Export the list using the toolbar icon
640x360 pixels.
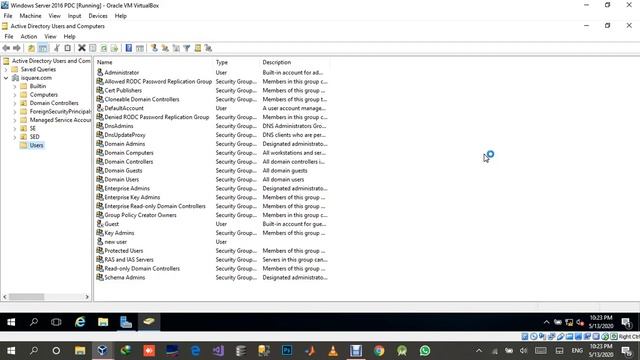[114, 48]
